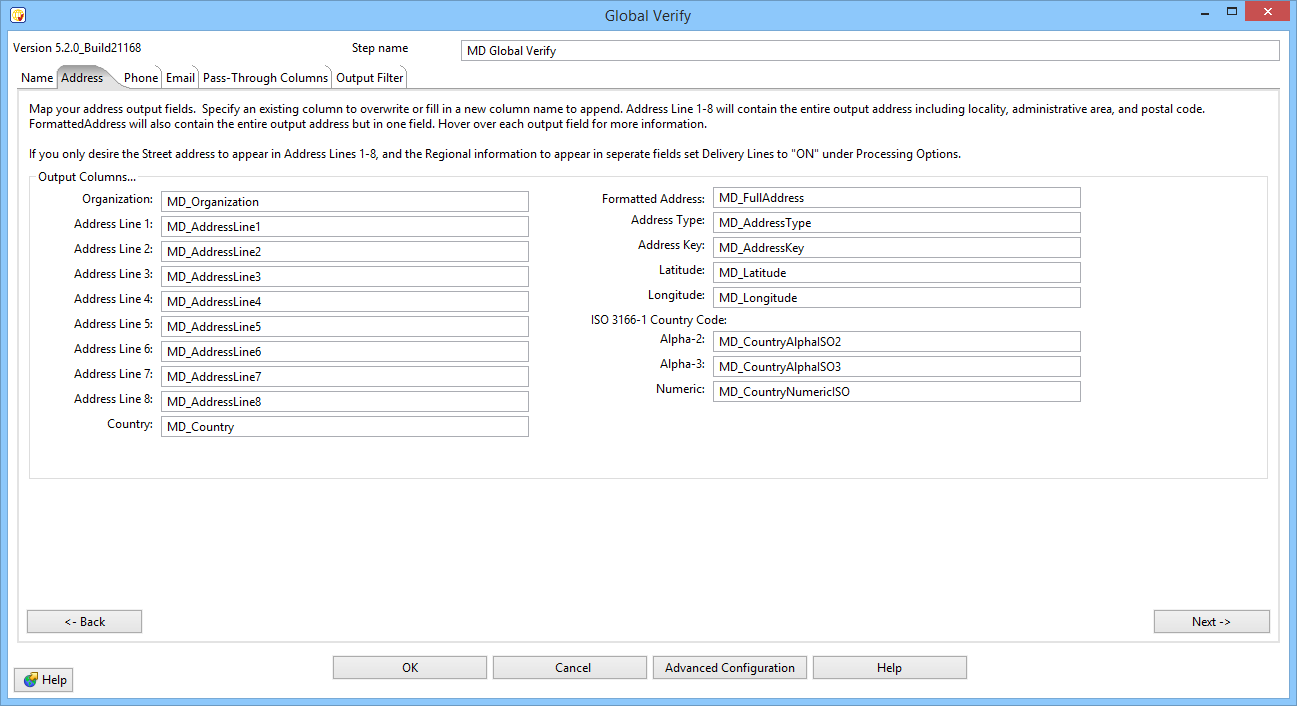Click into the Latitude field
Image resolution: width=1297 pixels, height=706 pixels.
(x=896, y=273)
